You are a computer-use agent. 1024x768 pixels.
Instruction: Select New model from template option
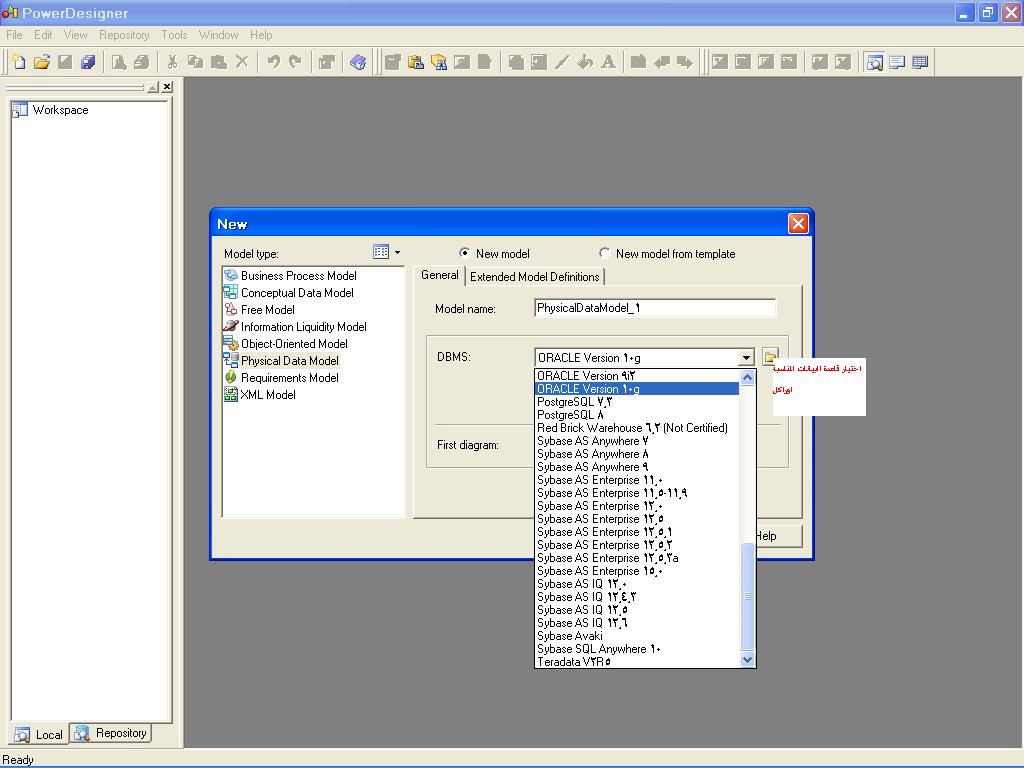604,254
